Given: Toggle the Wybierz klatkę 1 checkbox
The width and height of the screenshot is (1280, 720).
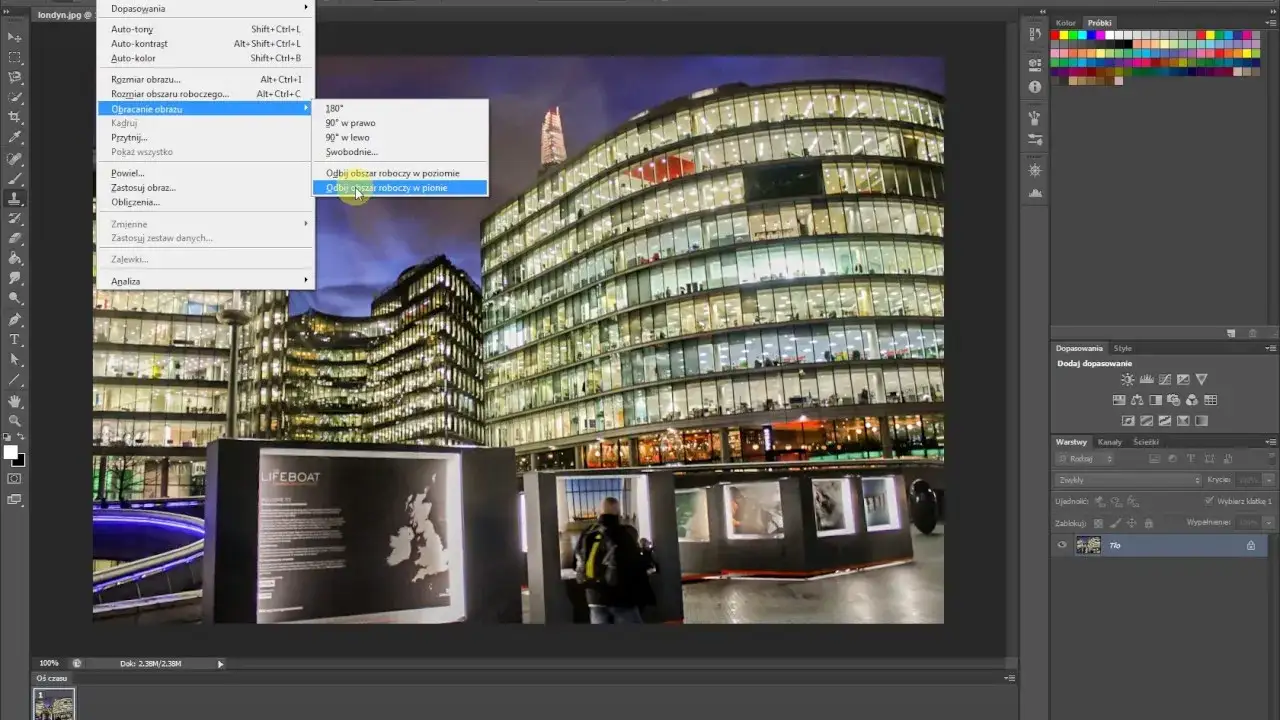Looking at the screenshot, I should coord(1209,501).
